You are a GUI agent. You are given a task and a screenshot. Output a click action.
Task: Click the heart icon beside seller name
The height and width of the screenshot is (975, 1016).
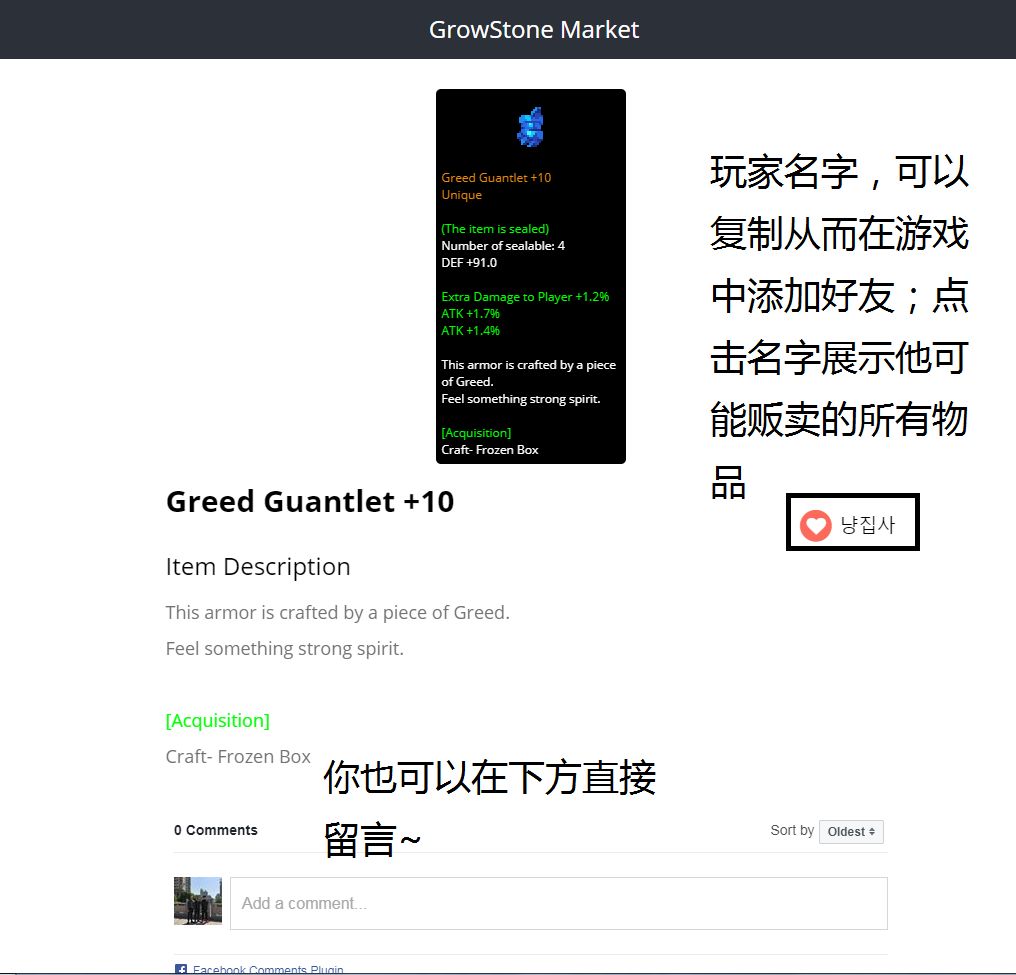pos(815,525)
